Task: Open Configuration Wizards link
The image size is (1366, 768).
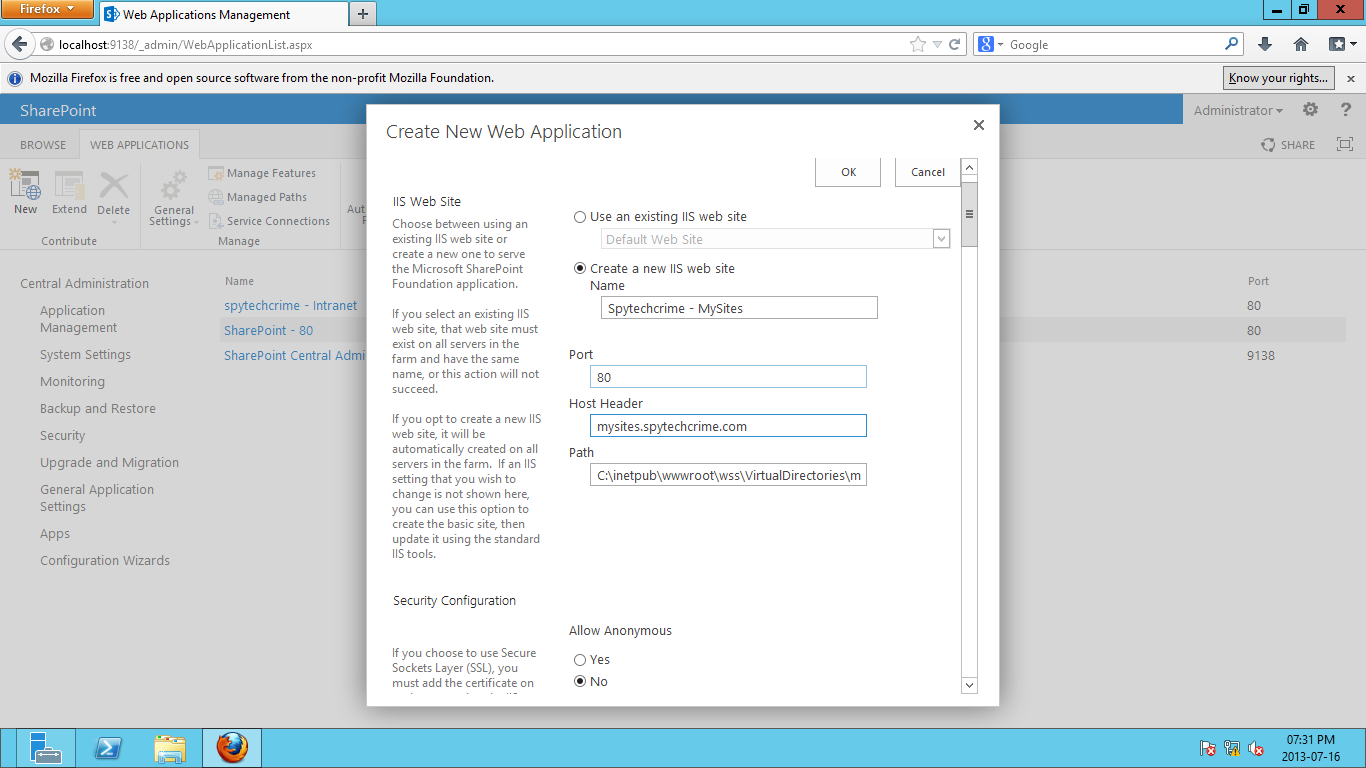Action: point(105,561)
